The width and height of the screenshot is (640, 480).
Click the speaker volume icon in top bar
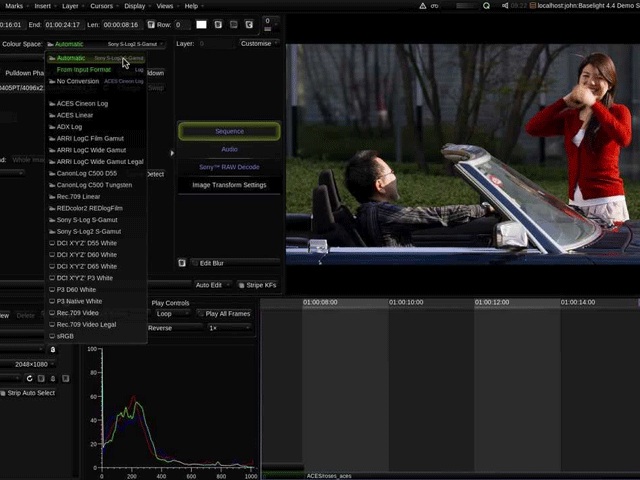point(505,6)
